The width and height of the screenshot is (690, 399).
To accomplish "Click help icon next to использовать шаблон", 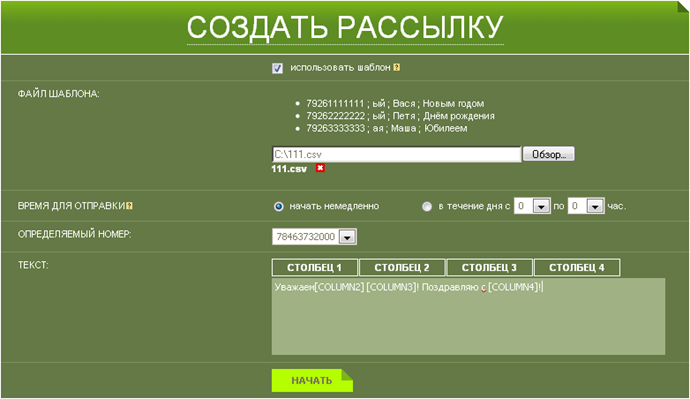I will click(x=396, y=67).
